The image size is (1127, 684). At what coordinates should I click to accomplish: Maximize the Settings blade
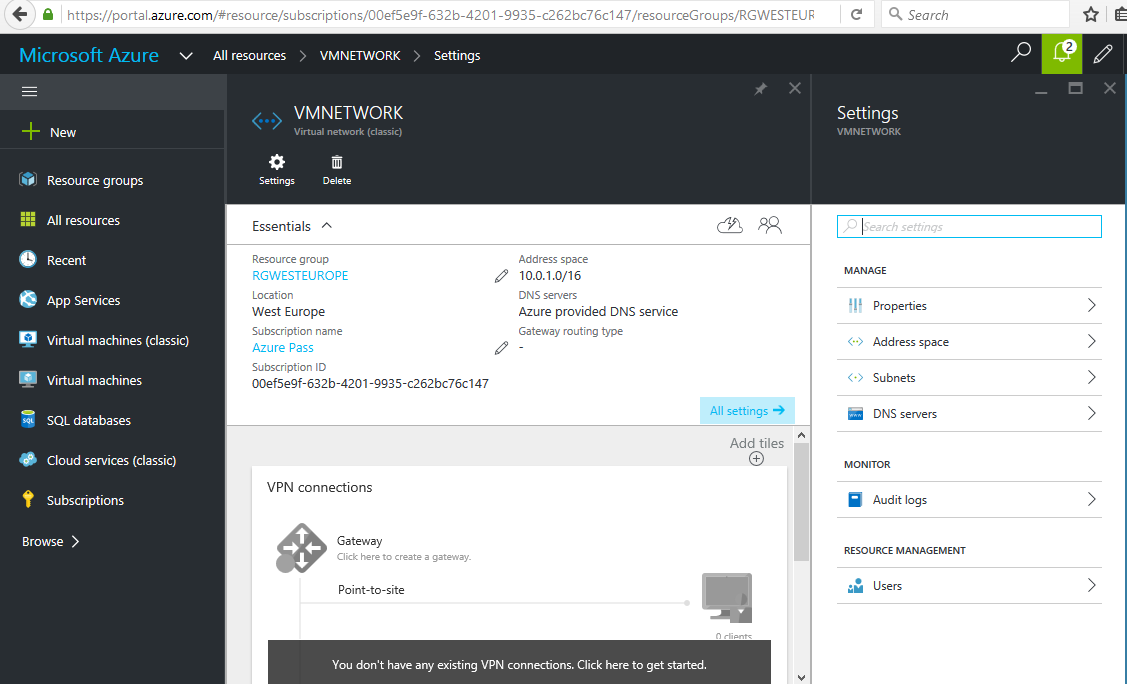tap(1075, 88)
